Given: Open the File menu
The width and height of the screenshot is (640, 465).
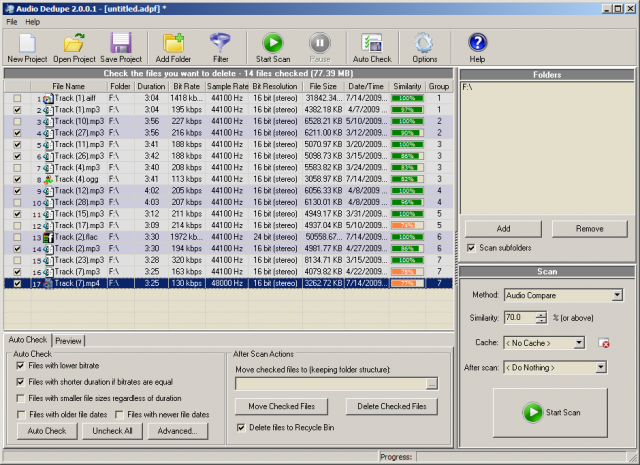Looking at the screenshot, I should (x=11, y=22).
